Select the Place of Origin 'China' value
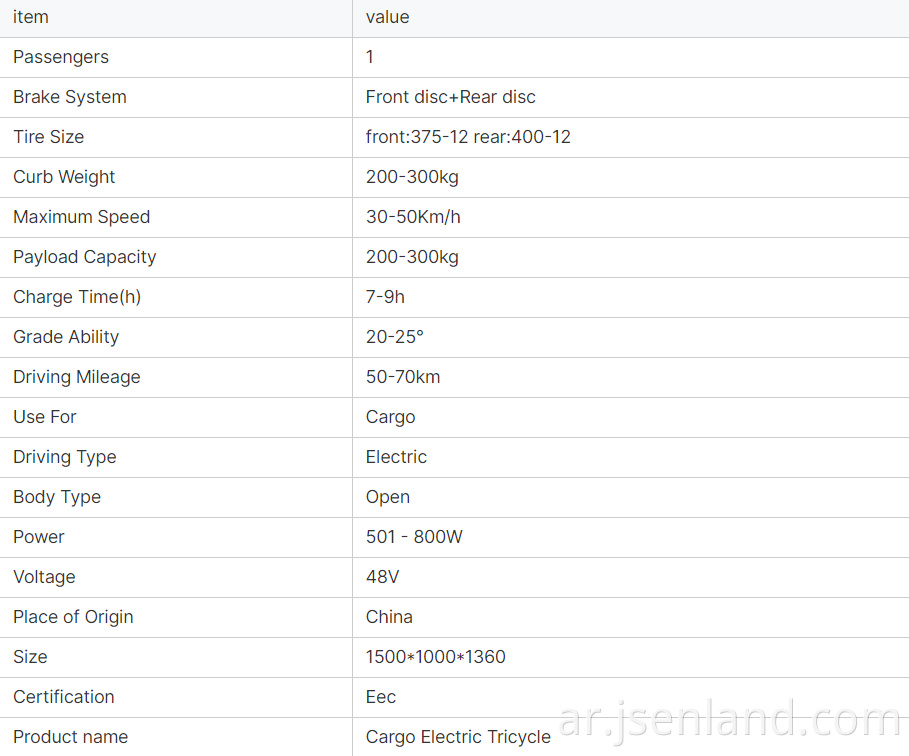Viewport: 909px width, 756px height. [x=389, y=617]
